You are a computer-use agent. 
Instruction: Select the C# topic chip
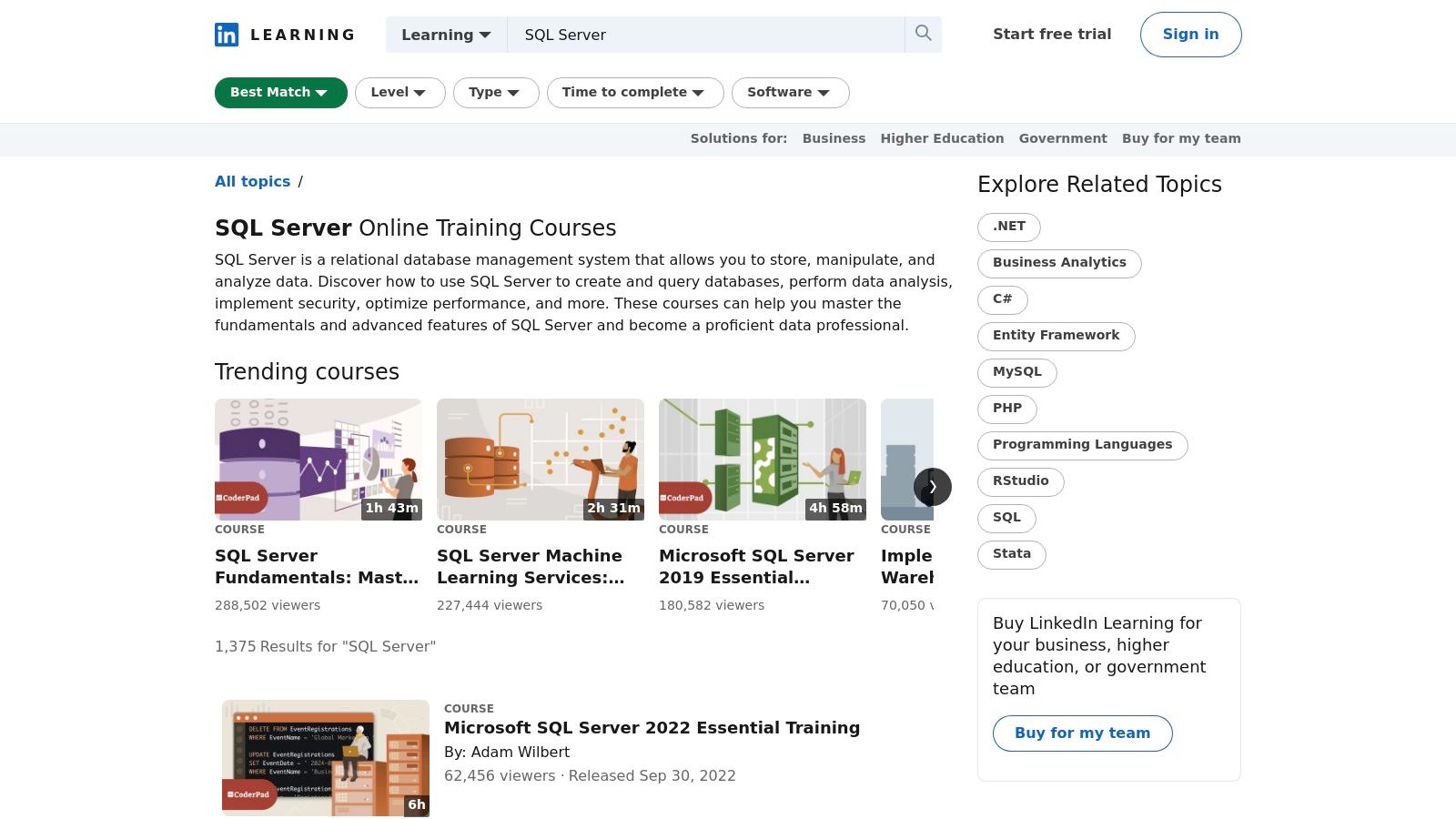pyautogui.click(x=1003, y=299)
